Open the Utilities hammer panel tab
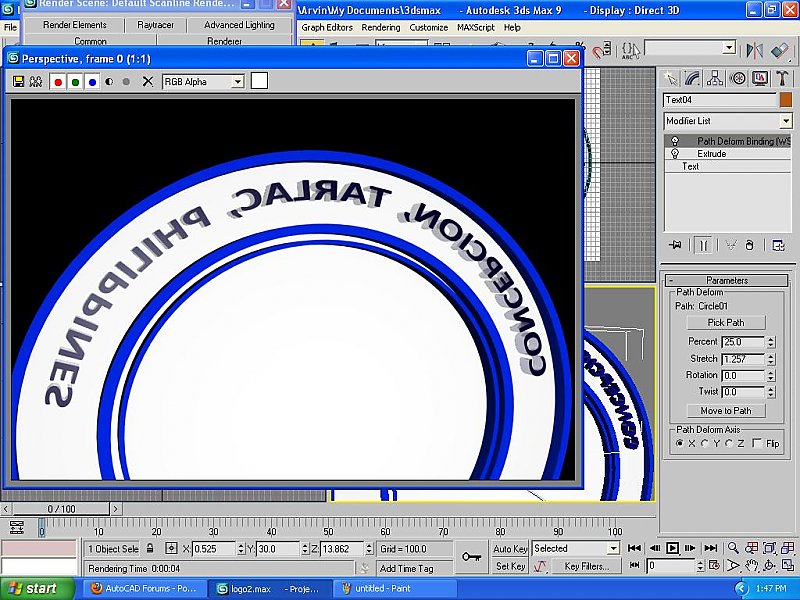This screenshot has height=600, width=800. tap(782, 79)
